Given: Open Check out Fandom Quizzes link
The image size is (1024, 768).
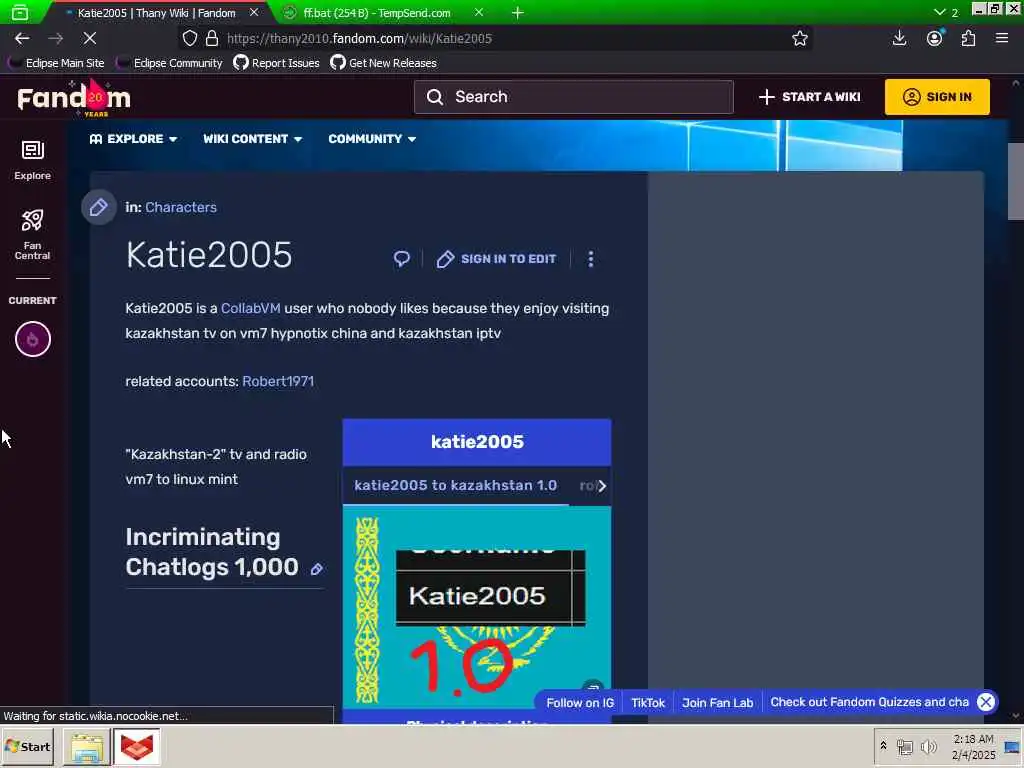Looking at the screenshot, I should click(x=869, y=702).
